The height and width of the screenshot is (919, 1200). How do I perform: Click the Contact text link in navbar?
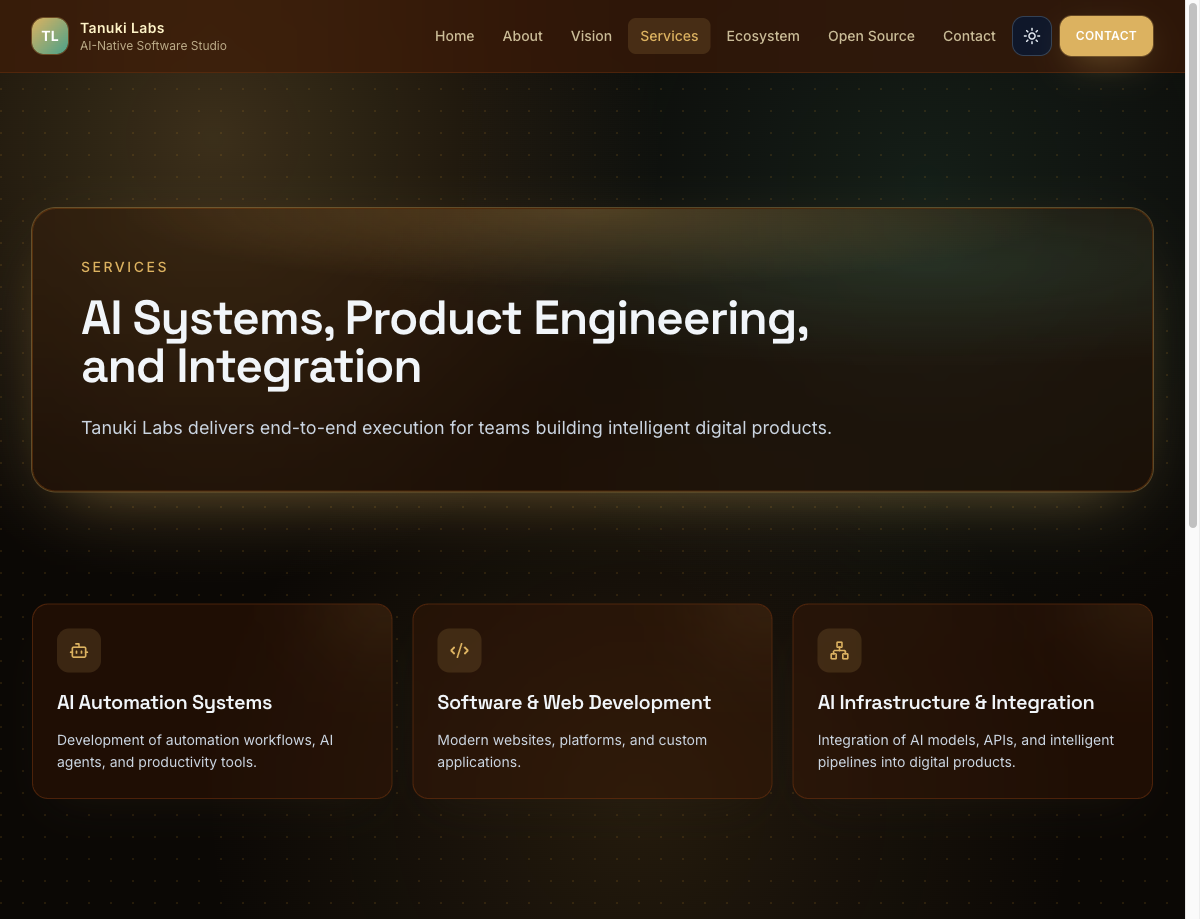(969, 36)
